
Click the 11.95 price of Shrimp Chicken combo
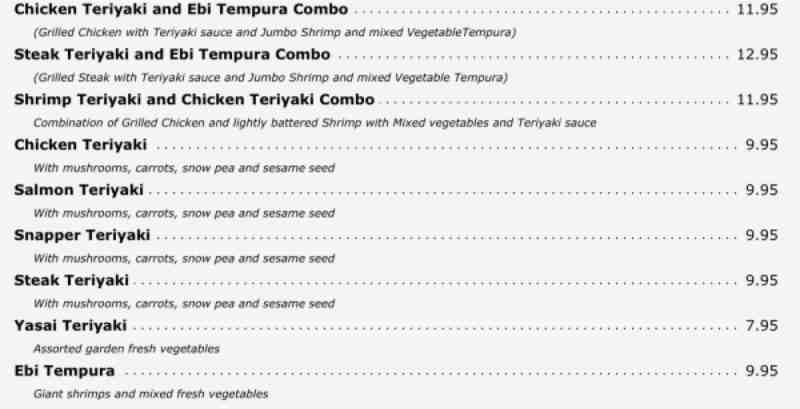pos(757,99)
